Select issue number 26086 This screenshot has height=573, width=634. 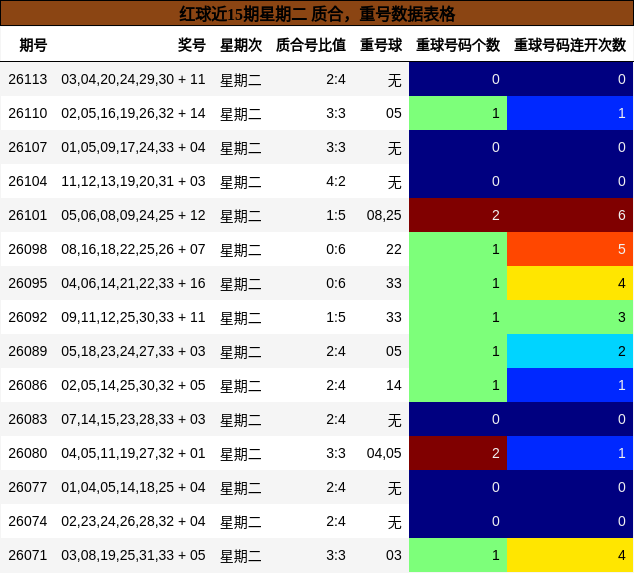(27, 385)
